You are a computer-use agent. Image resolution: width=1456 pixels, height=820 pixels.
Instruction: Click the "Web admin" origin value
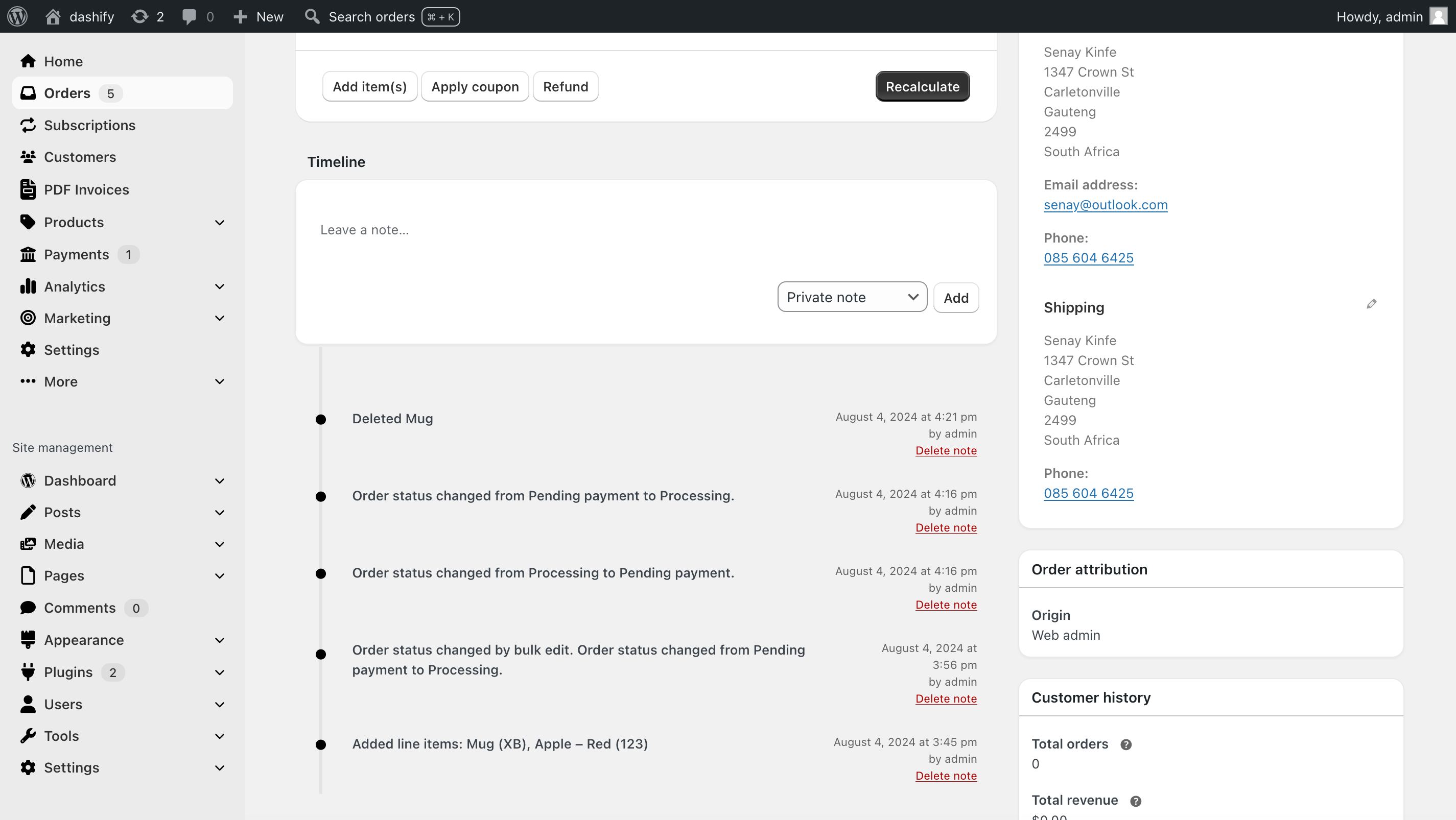pyautogui.click(x=1066, y=635)
